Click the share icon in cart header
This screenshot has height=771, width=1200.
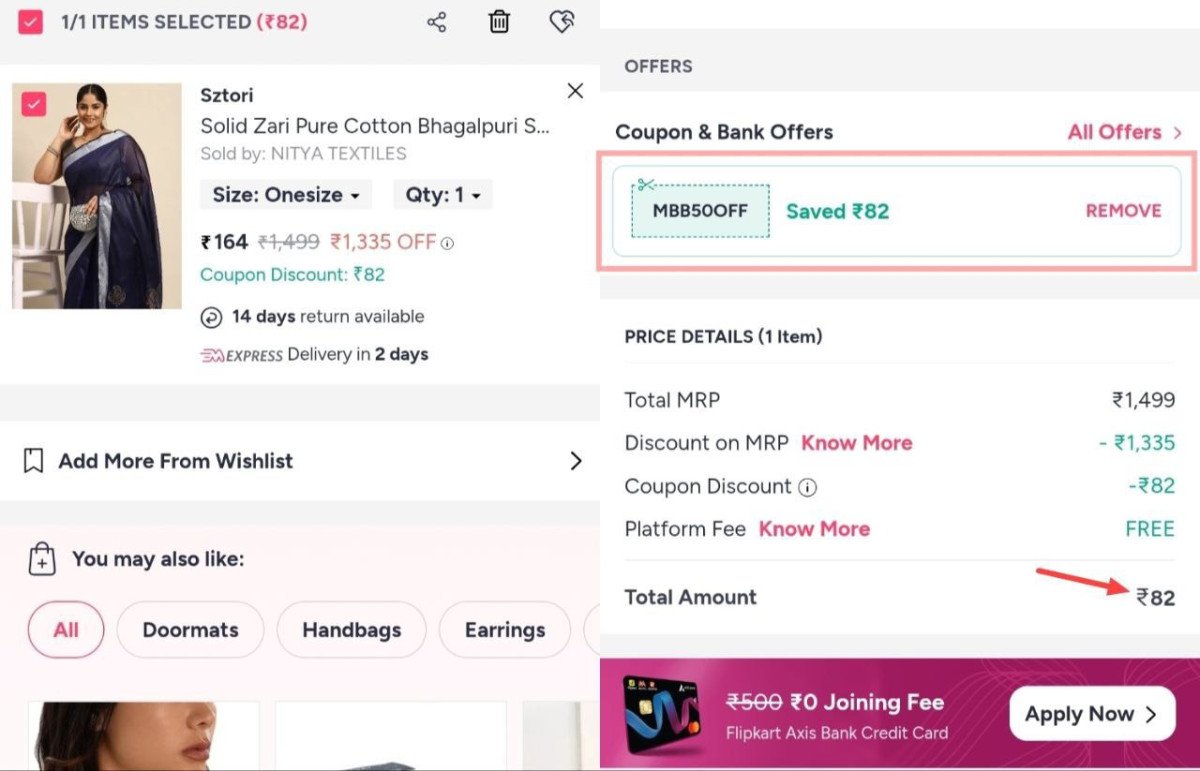click(437, 22)
